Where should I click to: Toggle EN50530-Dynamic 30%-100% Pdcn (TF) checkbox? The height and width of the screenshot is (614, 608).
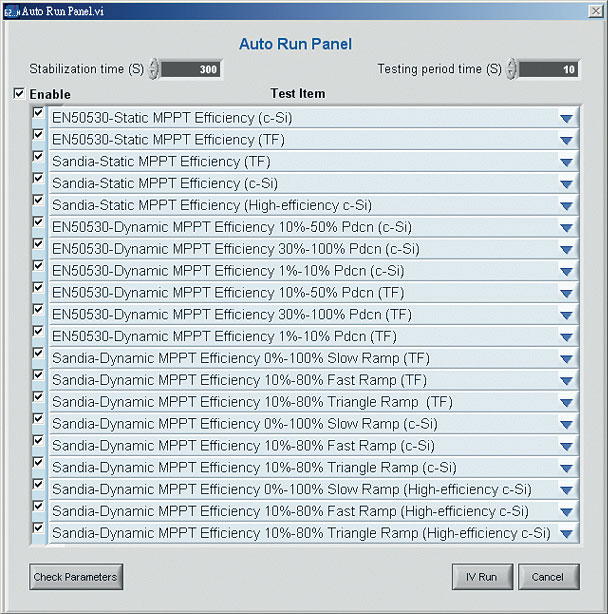[x=38, y=310]
